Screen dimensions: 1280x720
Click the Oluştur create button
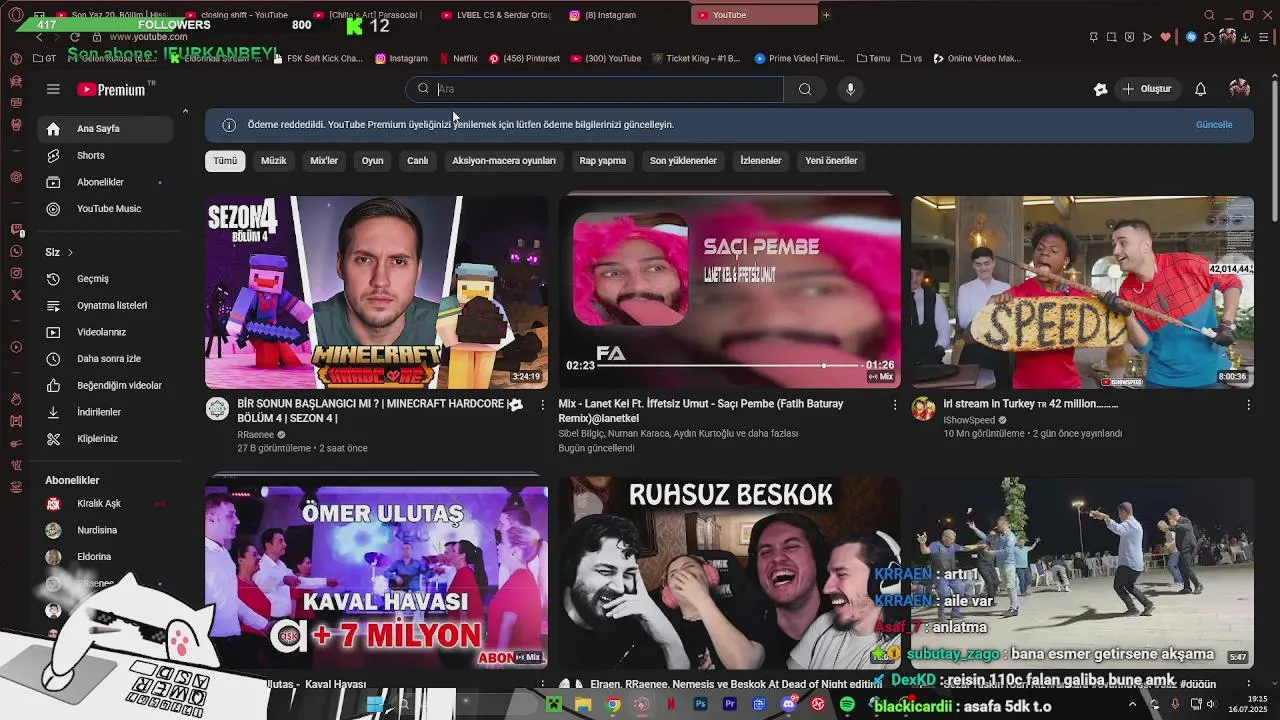(x=1146, y=89)
